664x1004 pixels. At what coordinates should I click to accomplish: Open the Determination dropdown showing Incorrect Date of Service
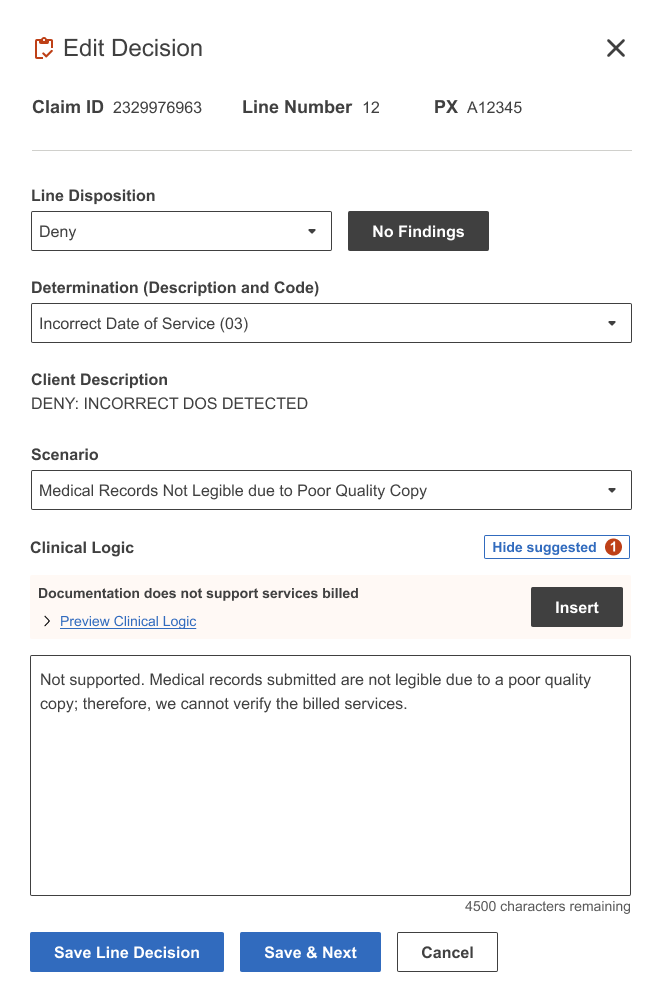[x=331, y=323]
